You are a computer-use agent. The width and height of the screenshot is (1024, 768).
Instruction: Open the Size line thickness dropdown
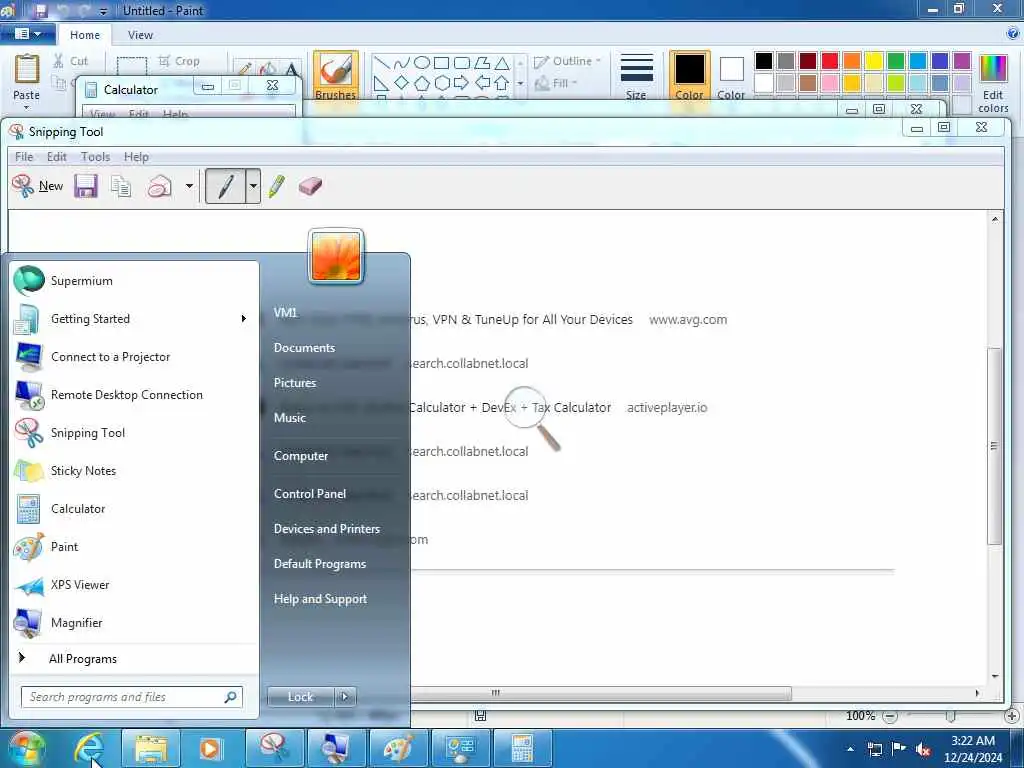[636, 76]
